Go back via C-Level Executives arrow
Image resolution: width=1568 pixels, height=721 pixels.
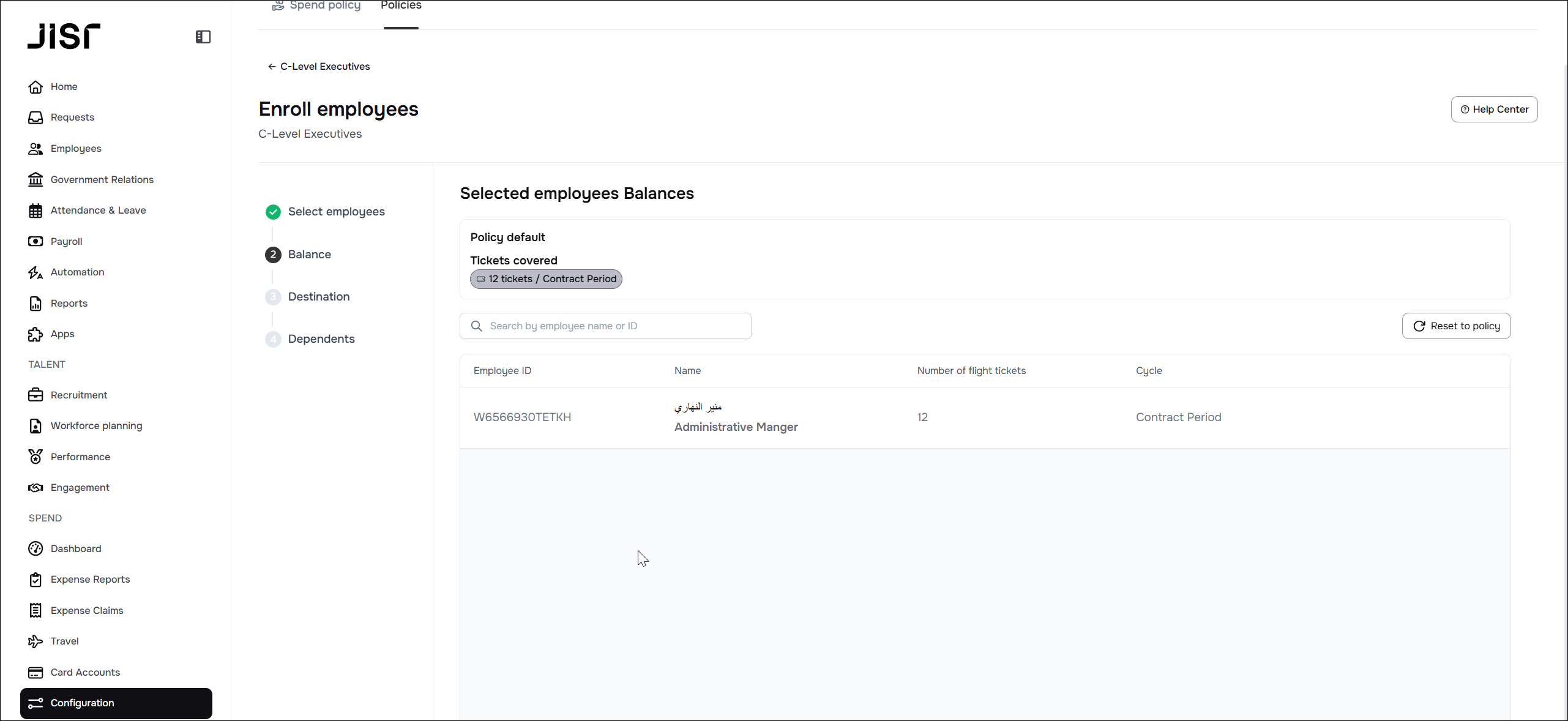[x=272, y=66]
